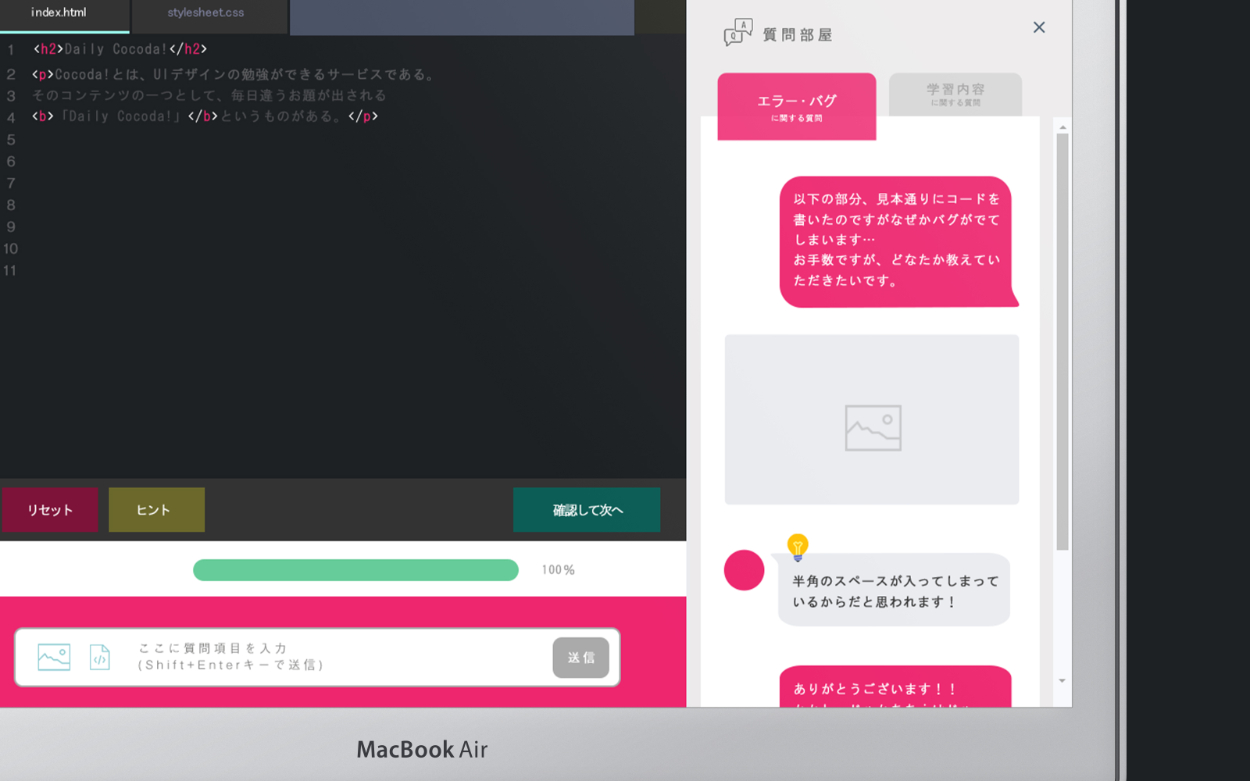The image size is (1250, 781).
Task: Open the image placeholder in chat
Action: pos(872,419)
